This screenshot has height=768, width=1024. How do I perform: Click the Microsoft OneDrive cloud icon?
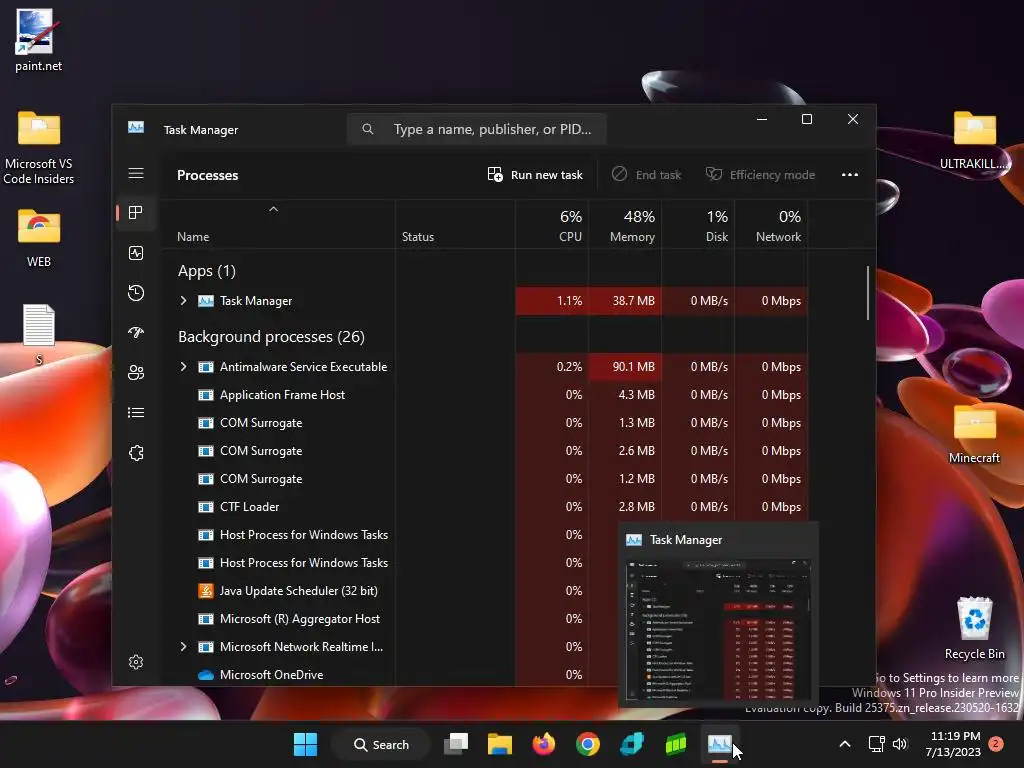206,675
